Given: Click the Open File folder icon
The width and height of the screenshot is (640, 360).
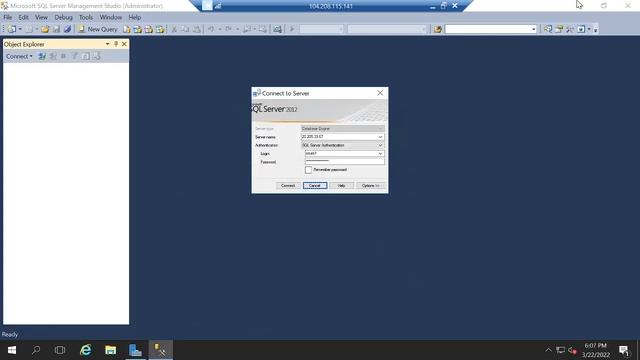Looking at the screenshot, I should [x=45, y=29].
